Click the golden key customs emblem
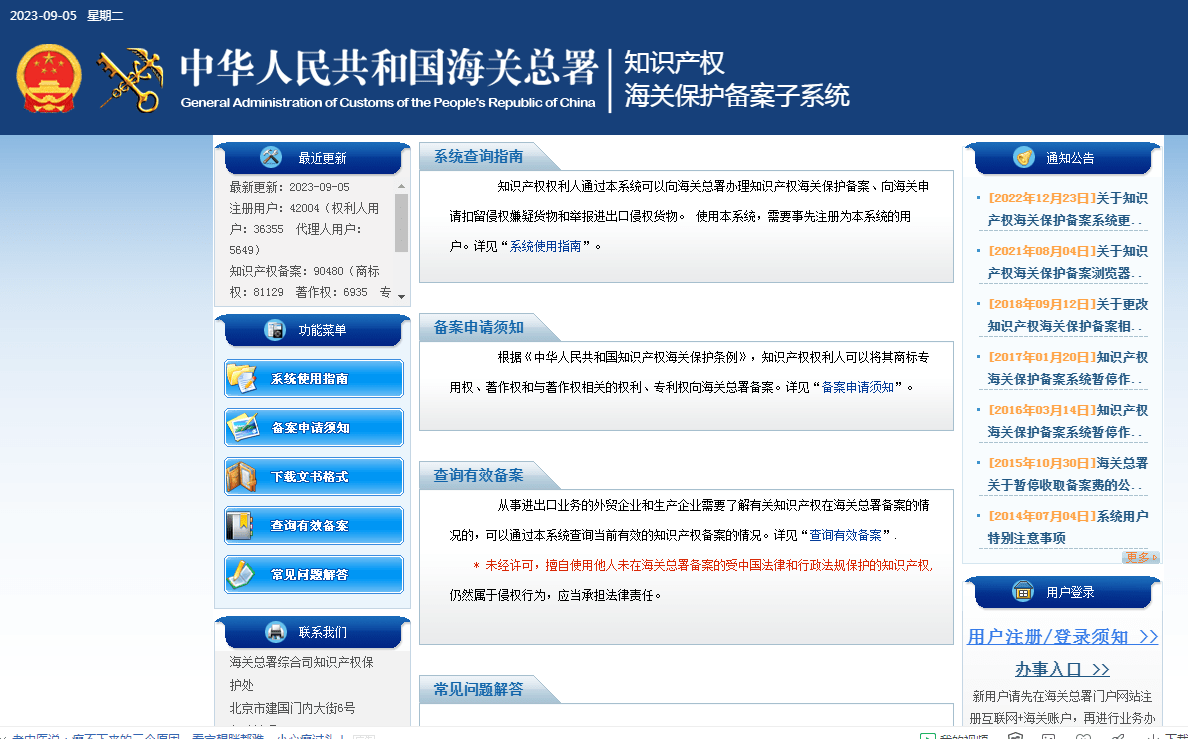Screen dimensions: 1188x739 [x=130, y=80]
